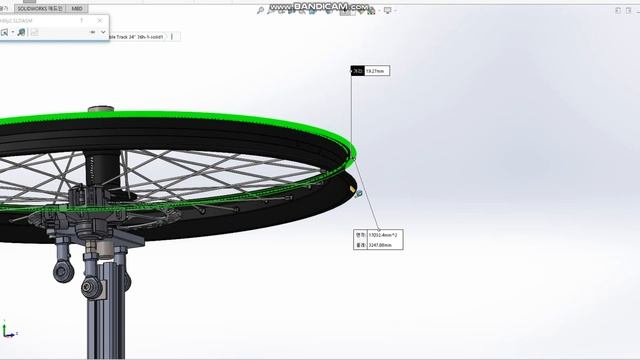640x360 pixels.
Task: Click the perimeter value 2247.88mm callout
Action: pos(380,245)
